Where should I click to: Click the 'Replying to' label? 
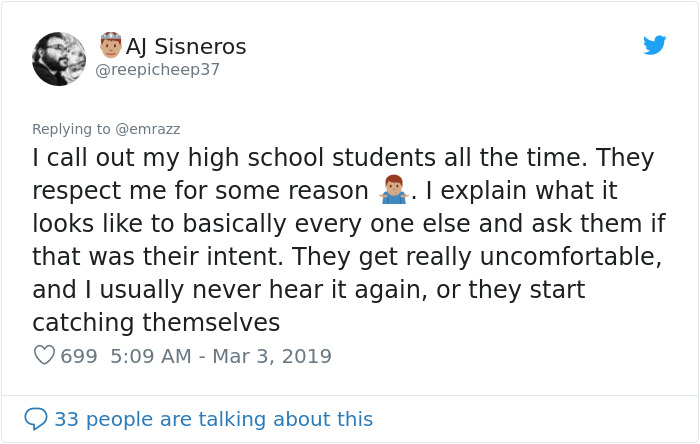coord(69,129)
